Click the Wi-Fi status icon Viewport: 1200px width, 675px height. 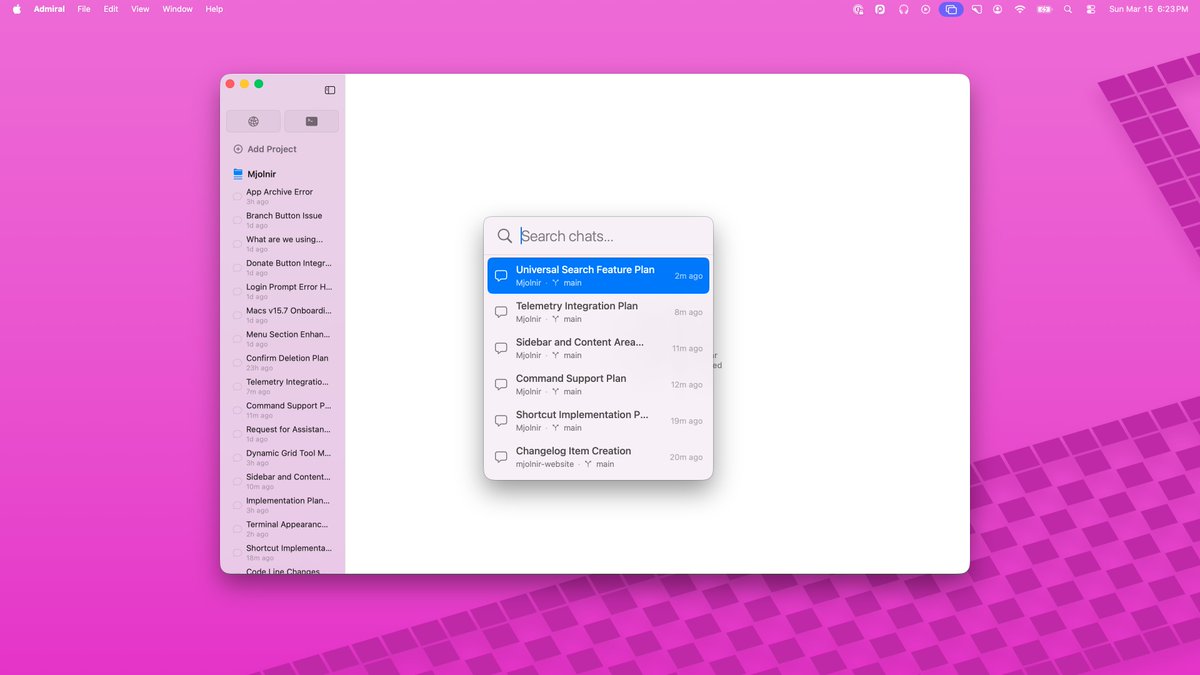pos(1020,9)
